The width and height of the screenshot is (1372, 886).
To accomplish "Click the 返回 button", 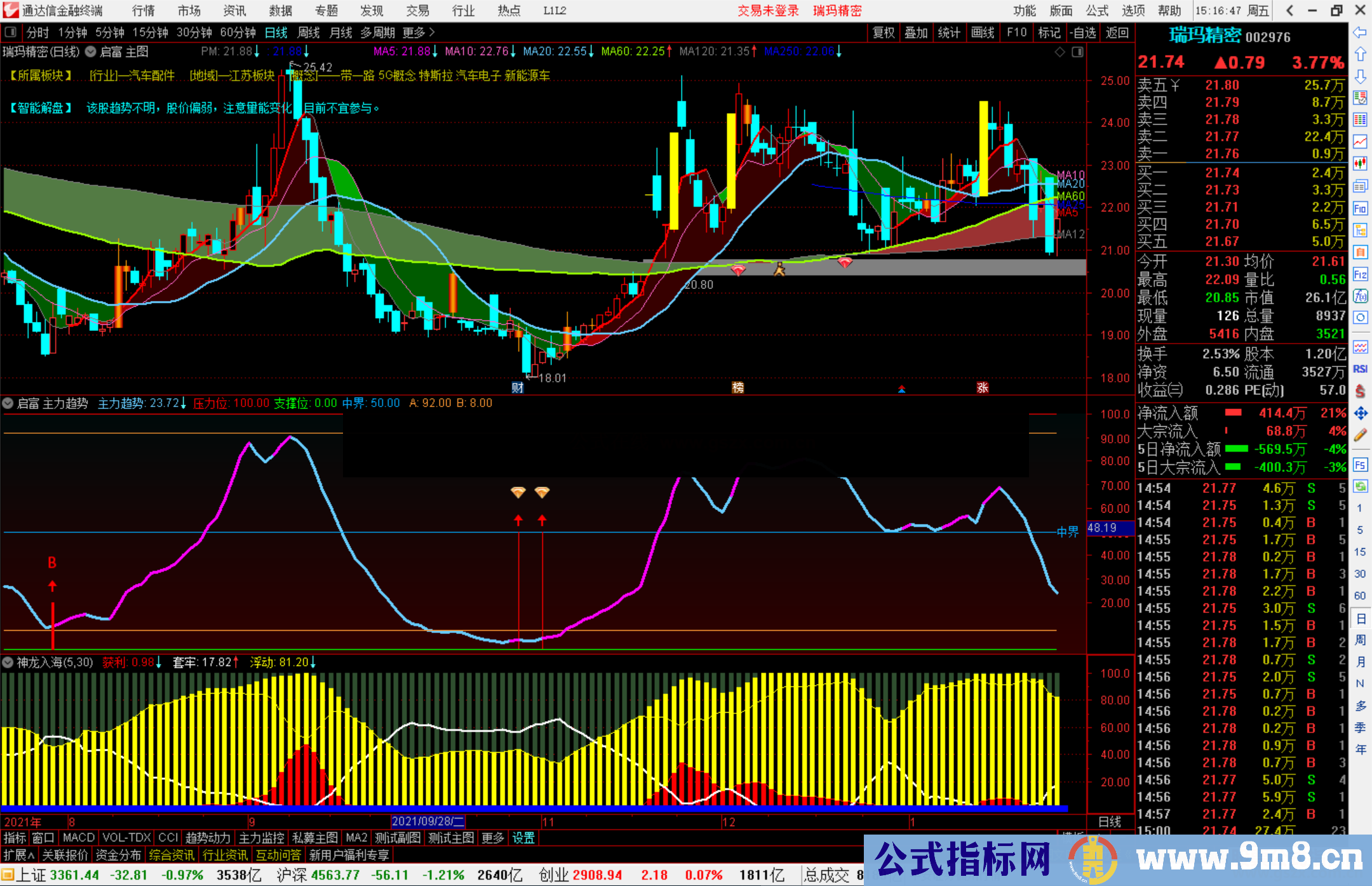I will click(1117, 32).
